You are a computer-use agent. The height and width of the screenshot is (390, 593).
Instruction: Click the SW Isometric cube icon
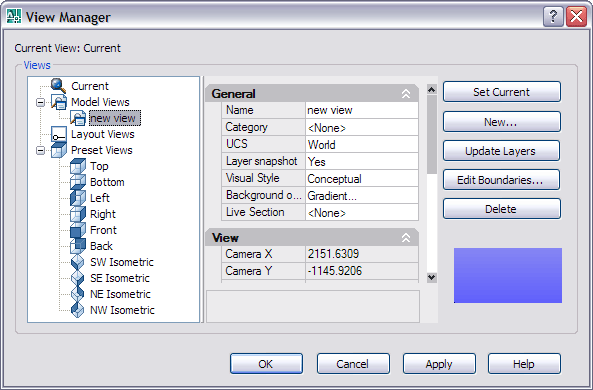78,262
